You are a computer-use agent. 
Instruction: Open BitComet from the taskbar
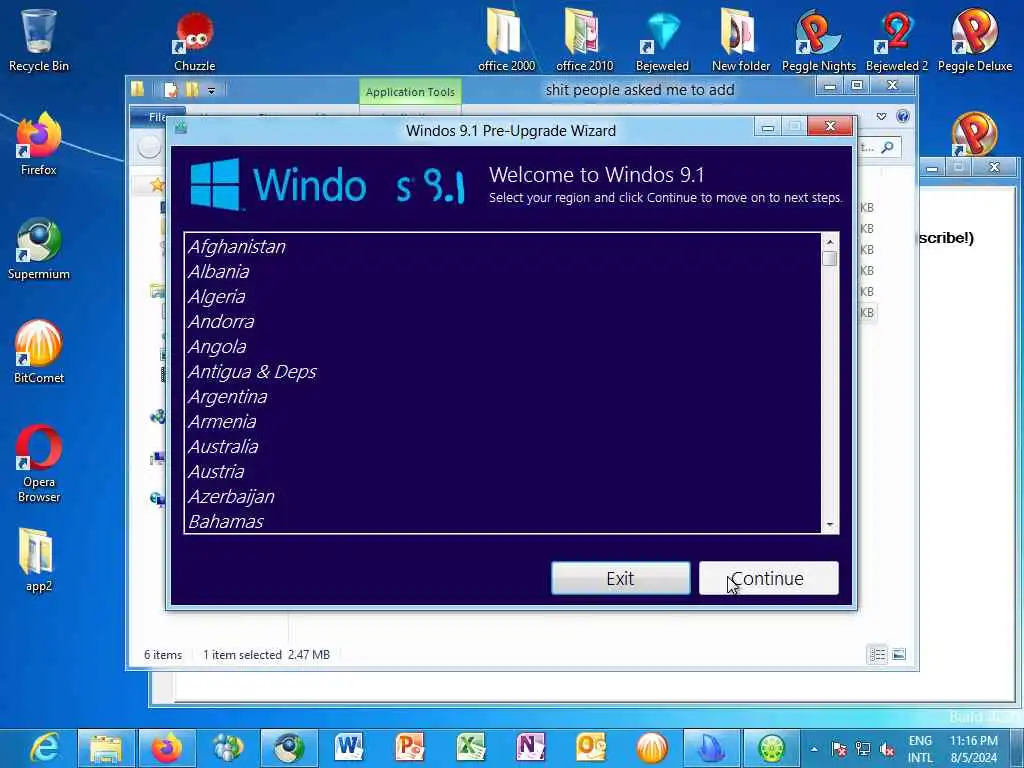click(652, 748)
